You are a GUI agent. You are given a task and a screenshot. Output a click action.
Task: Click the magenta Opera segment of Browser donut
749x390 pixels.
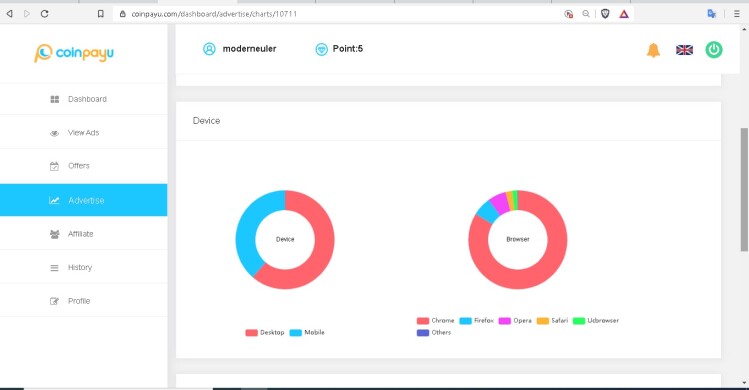pos(500,202)
